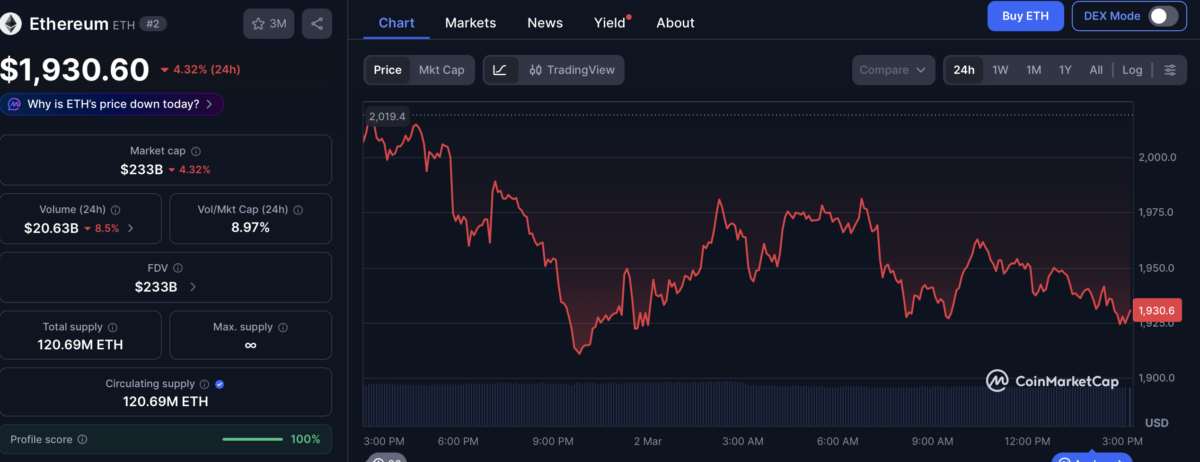Image resolution: width=1200 pixels, height=462 pixels.
Task: Click the info icon next to FDV
Action: [178, 268]
